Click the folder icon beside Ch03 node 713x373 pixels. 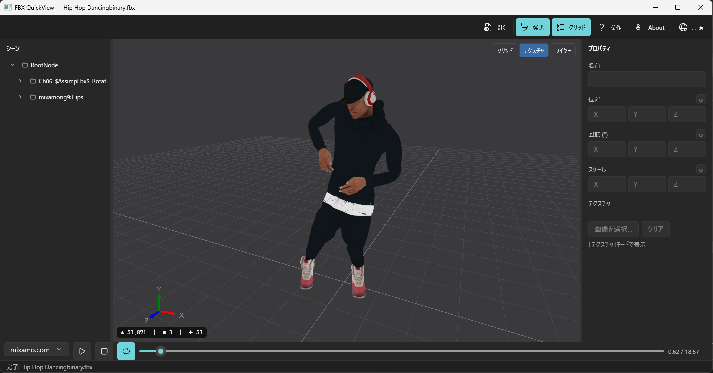33,81
